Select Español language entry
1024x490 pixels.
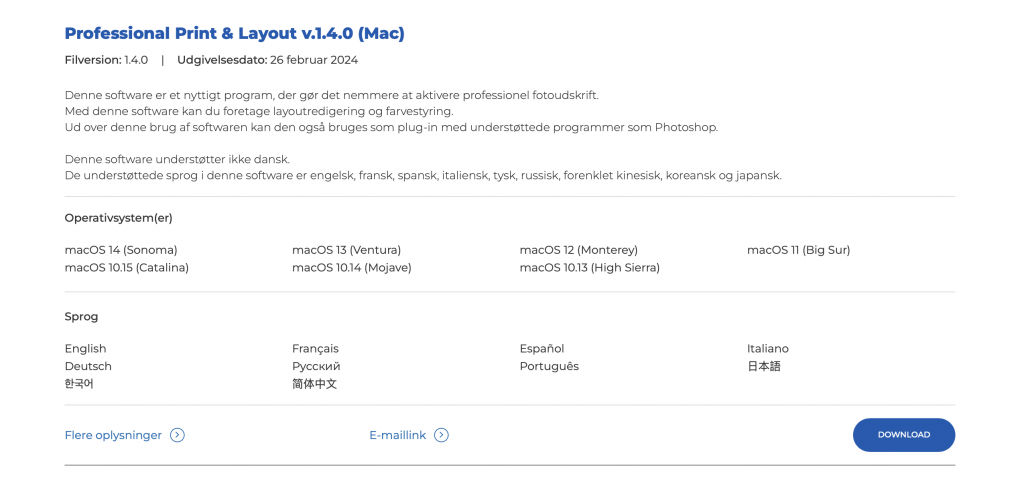click(542, 349)
